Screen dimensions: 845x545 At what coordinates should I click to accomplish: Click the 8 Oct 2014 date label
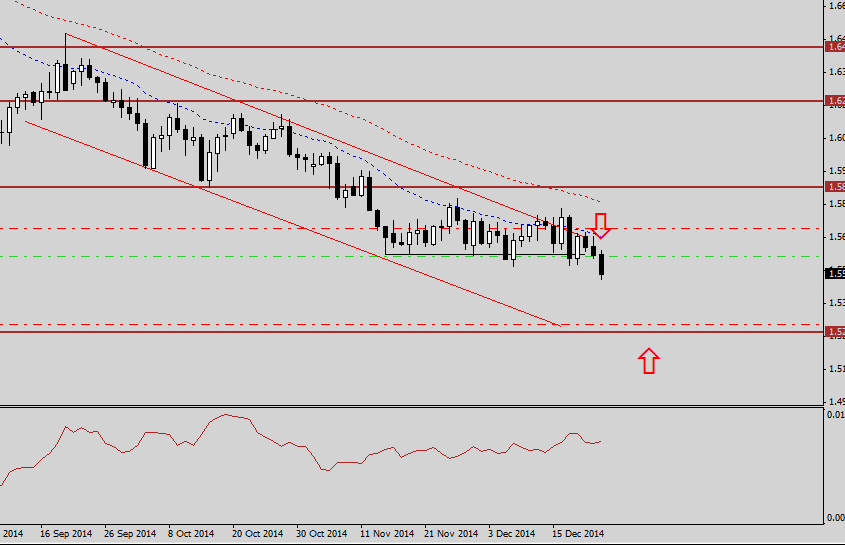point(191,533)
